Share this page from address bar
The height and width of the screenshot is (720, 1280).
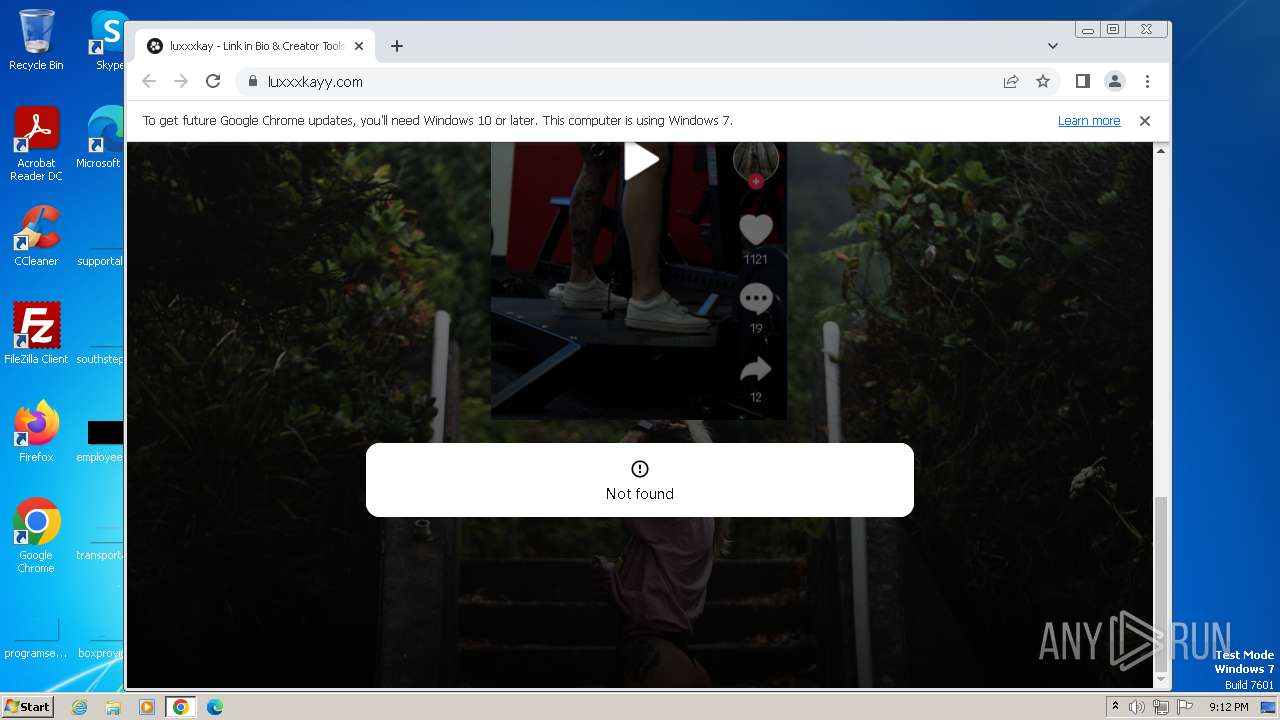(x=1011, y=82)
